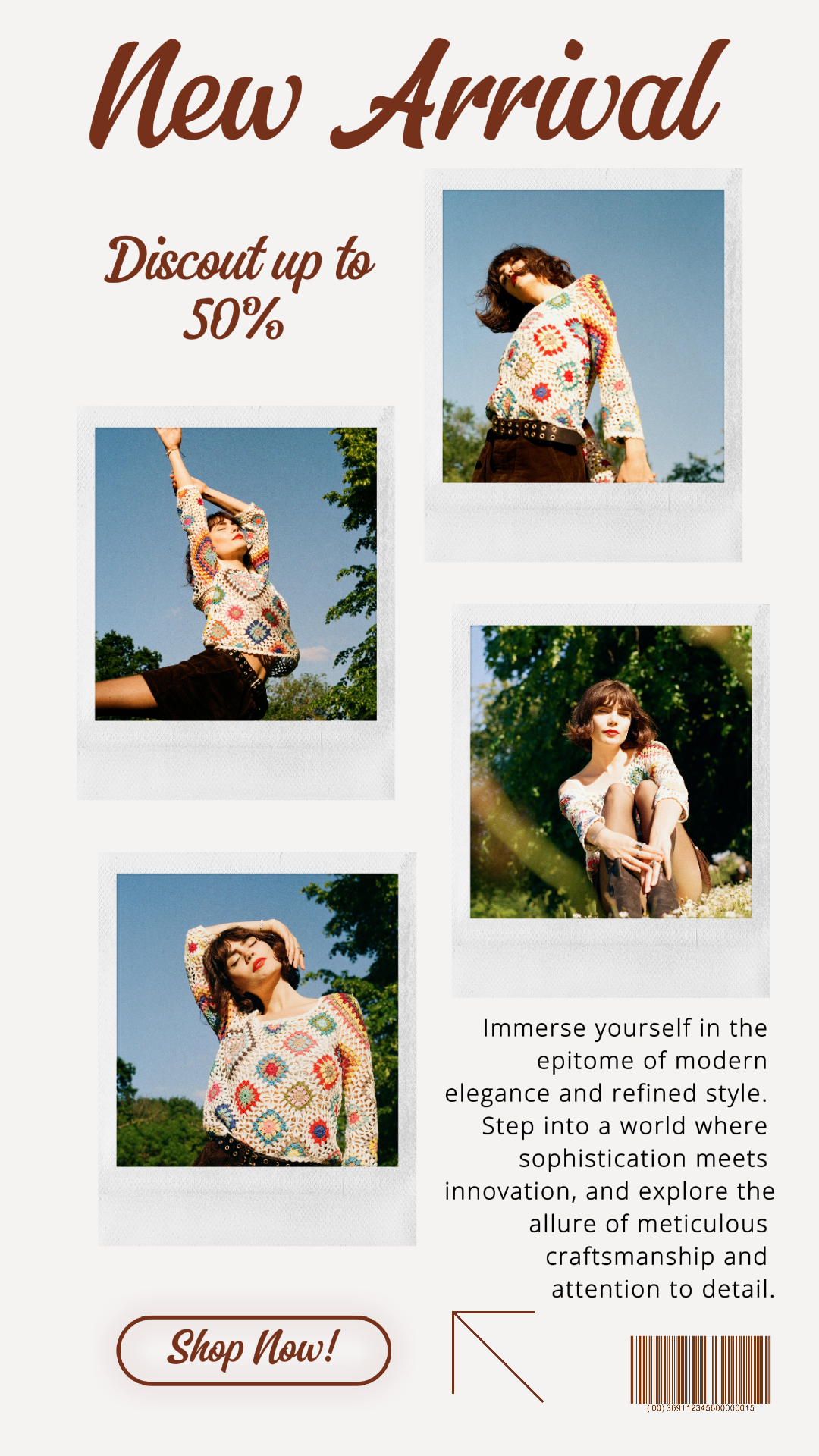Click the "Immerse yourself in the" text line
The image size is (819, 1456).
pyautogui.click(x=625, y=1028)
